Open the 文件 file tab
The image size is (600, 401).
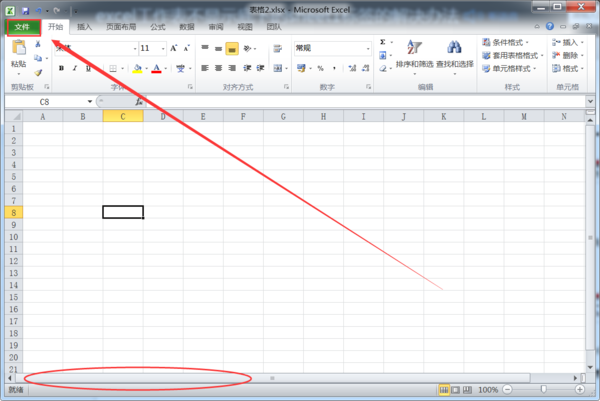click(23, 27)
